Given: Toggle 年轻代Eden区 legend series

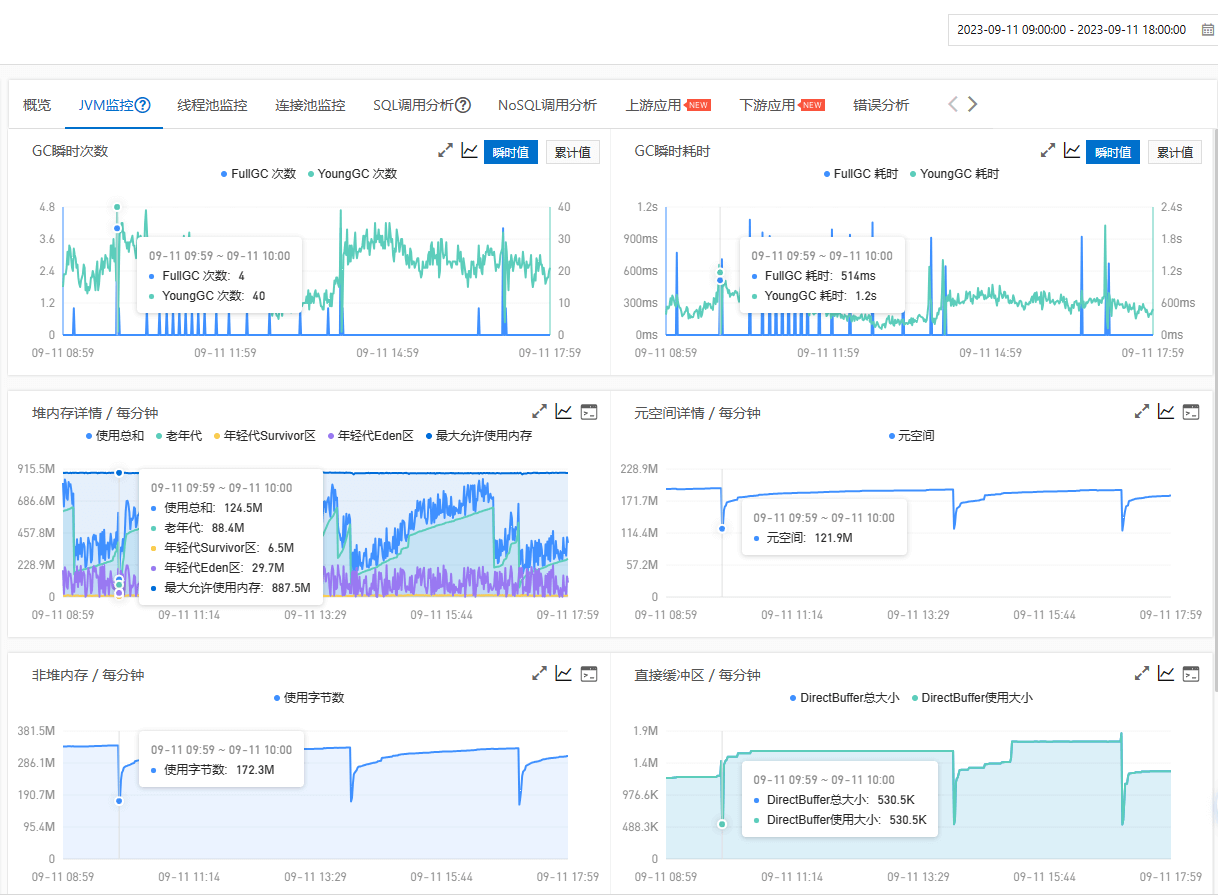Looking at the screenshot, I should (x=370, y=436).
